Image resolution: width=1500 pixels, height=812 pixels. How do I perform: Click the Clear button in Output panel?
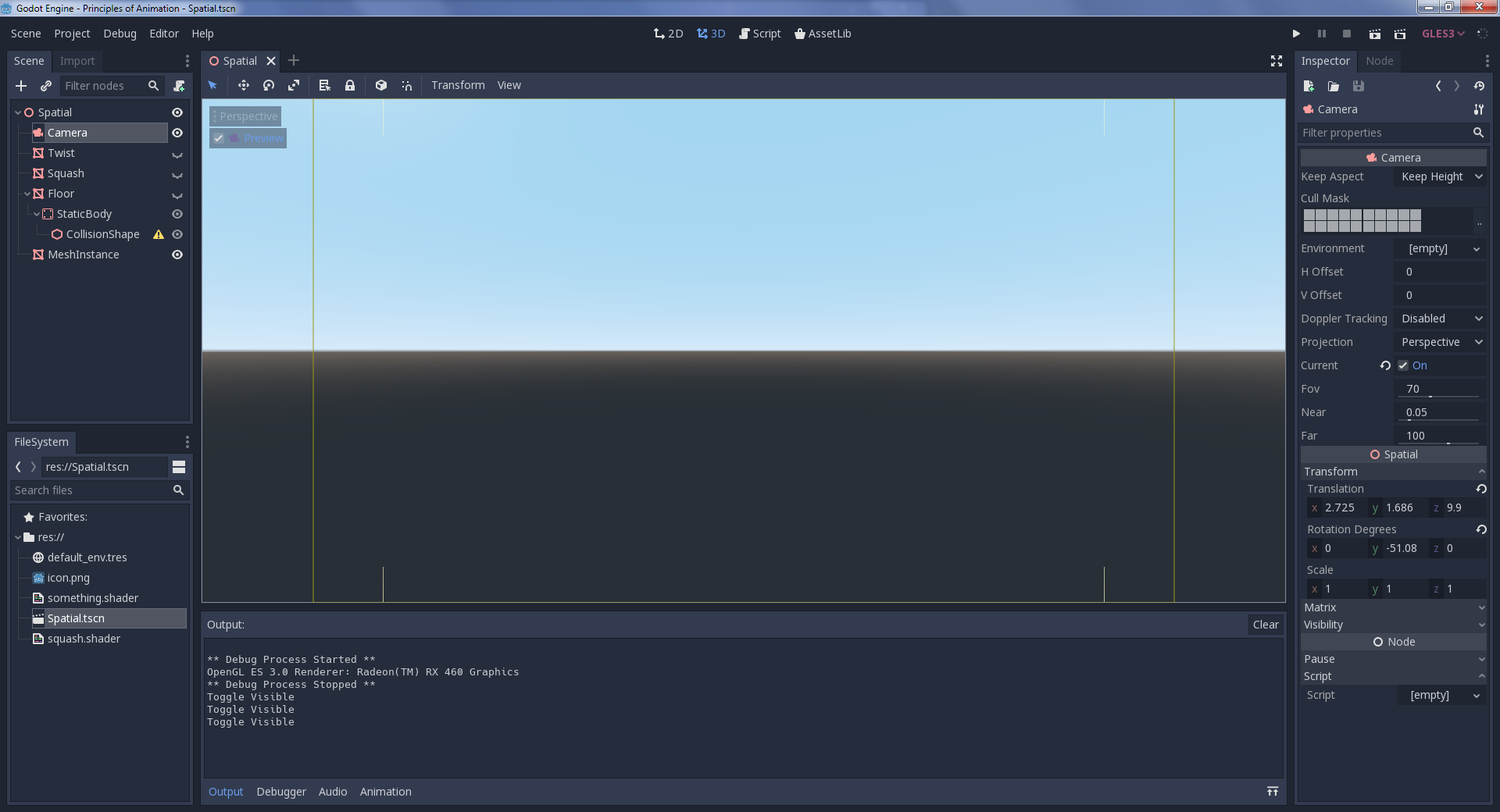point(1265,625)
